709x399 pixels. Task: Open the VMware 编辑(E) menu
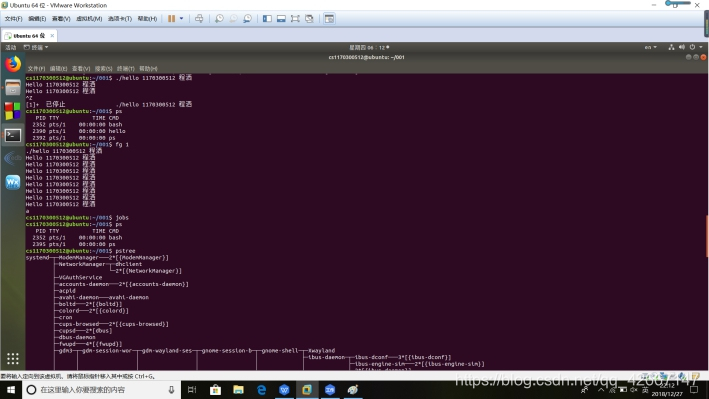(37, 19)
